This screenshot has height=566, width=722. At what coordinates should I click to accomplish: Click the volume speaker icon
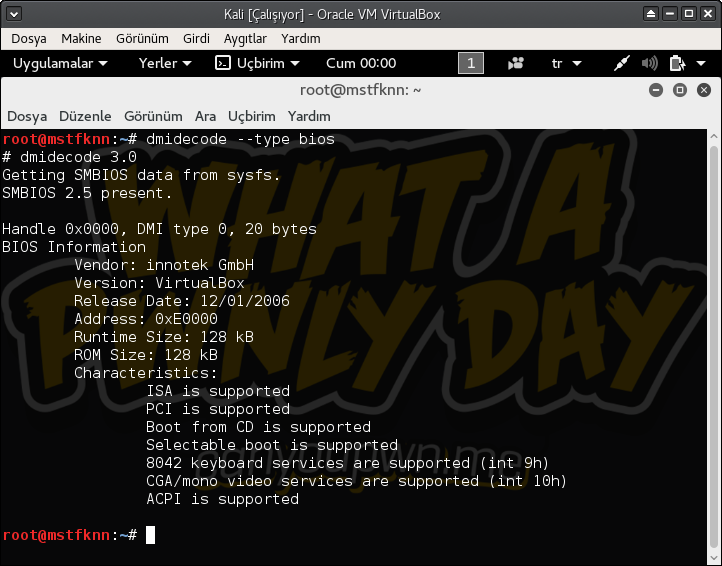[x=650, y=63]
